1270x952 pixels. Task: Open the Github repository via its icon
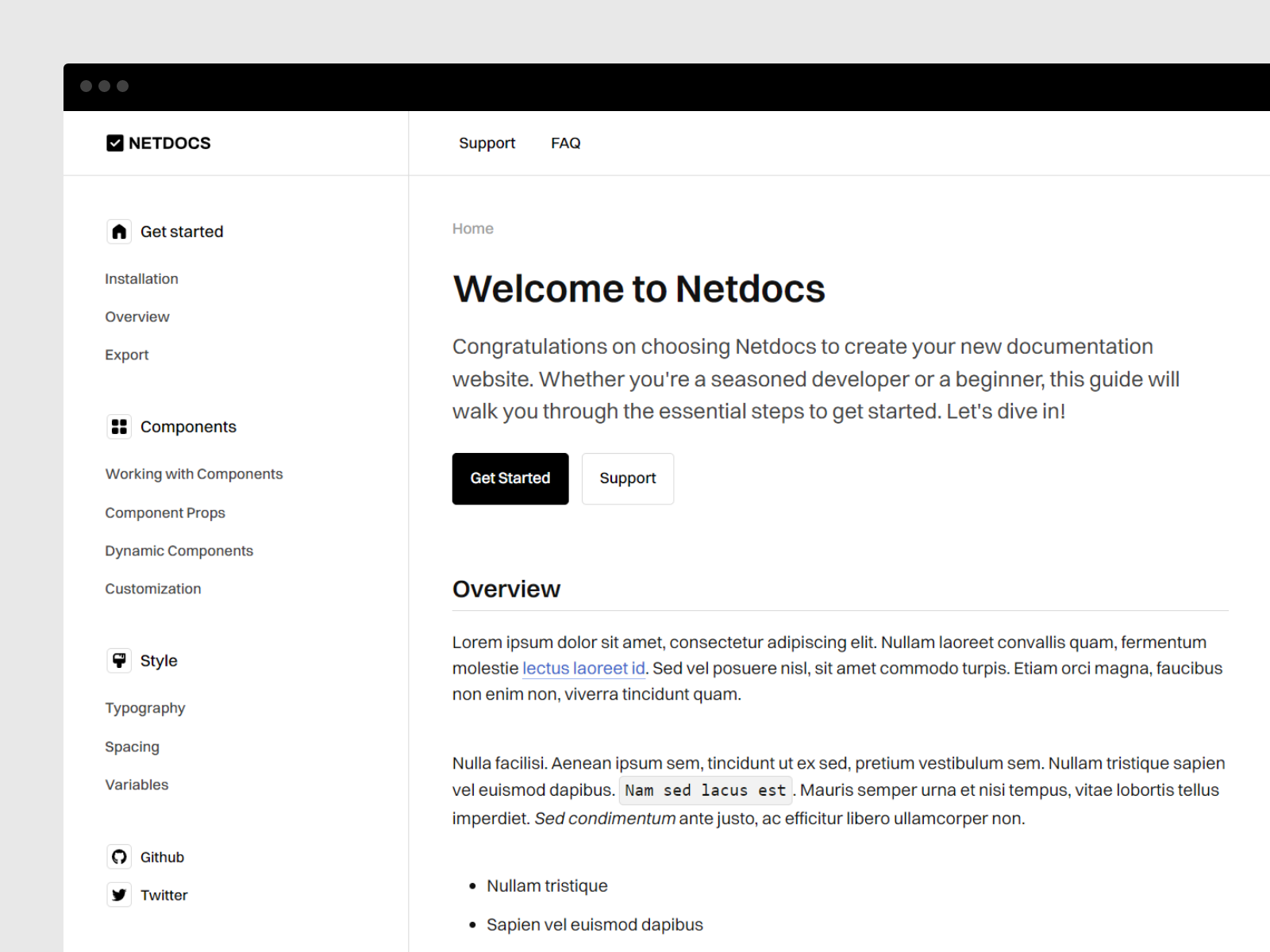[x=119, y=857]
